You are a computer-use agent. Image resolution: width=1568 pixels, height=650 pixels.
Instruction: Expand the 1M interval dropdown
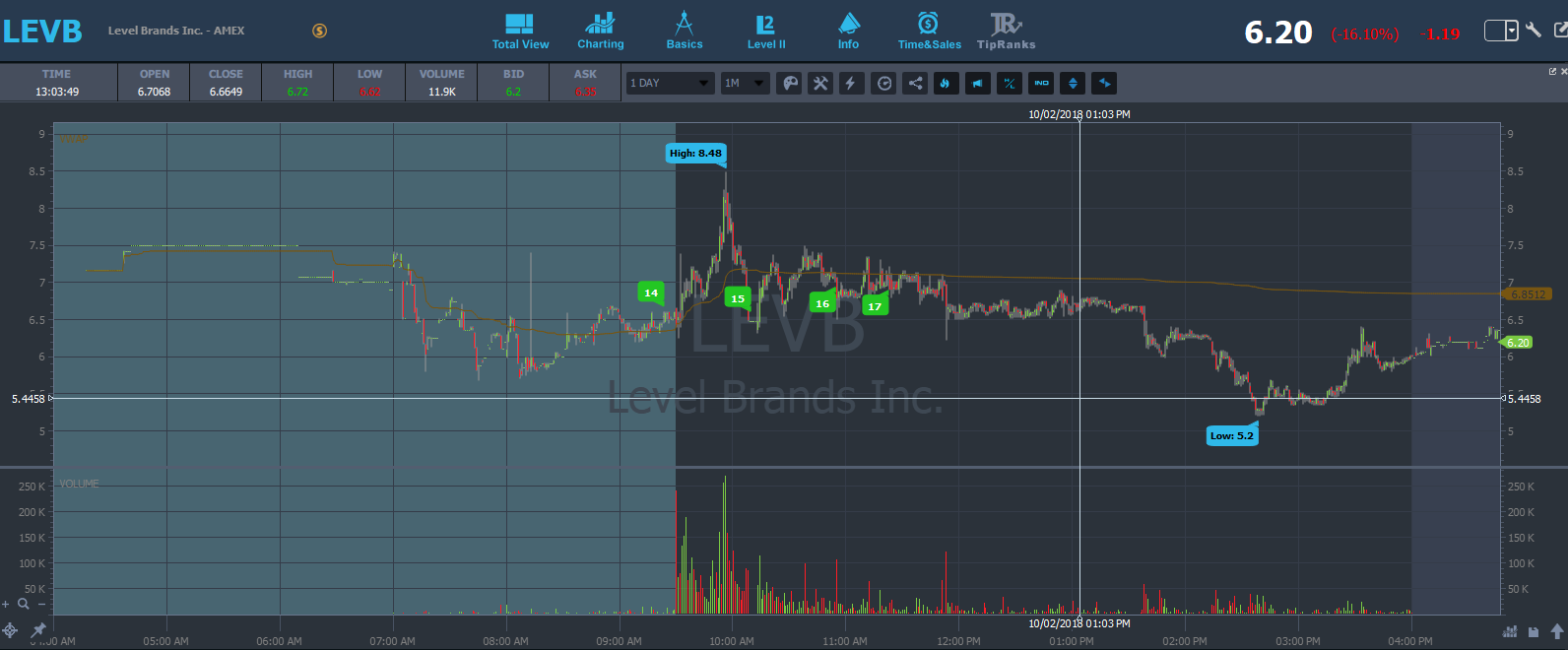tap(745, 83)
